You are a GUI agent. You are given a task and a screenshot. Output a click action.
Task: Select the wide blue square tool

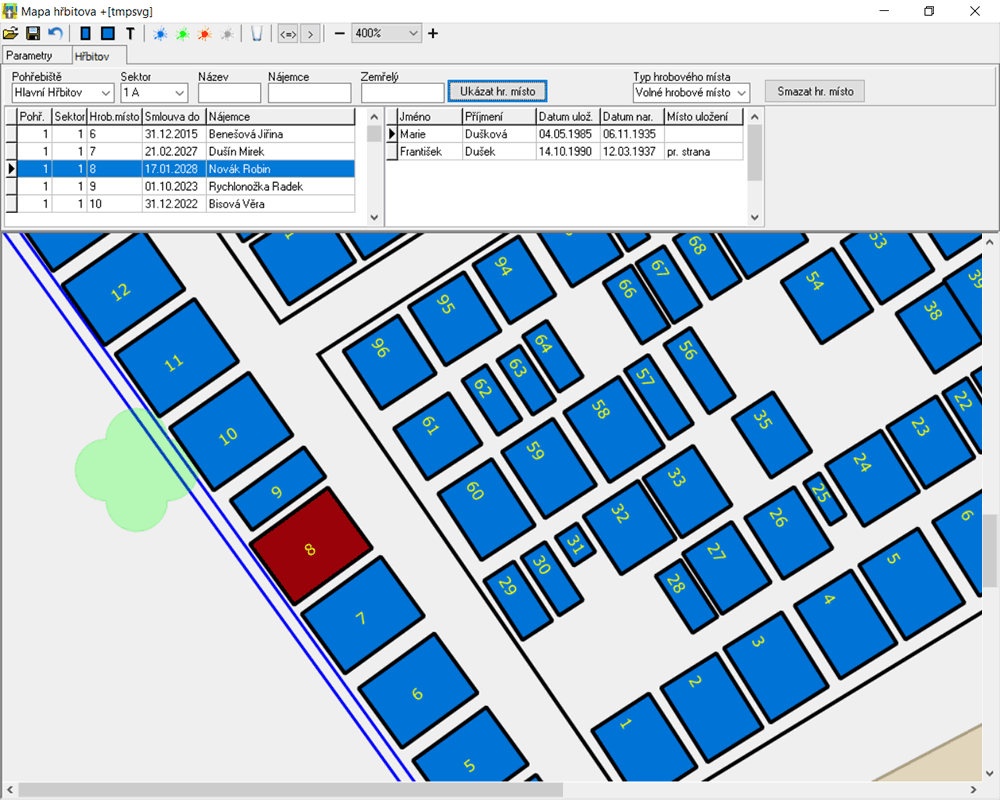tap(108, 33)
